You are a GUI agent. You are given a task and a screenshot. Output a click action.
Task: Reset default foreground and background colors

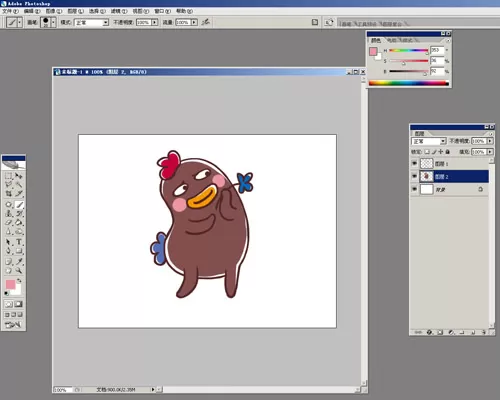6,293
